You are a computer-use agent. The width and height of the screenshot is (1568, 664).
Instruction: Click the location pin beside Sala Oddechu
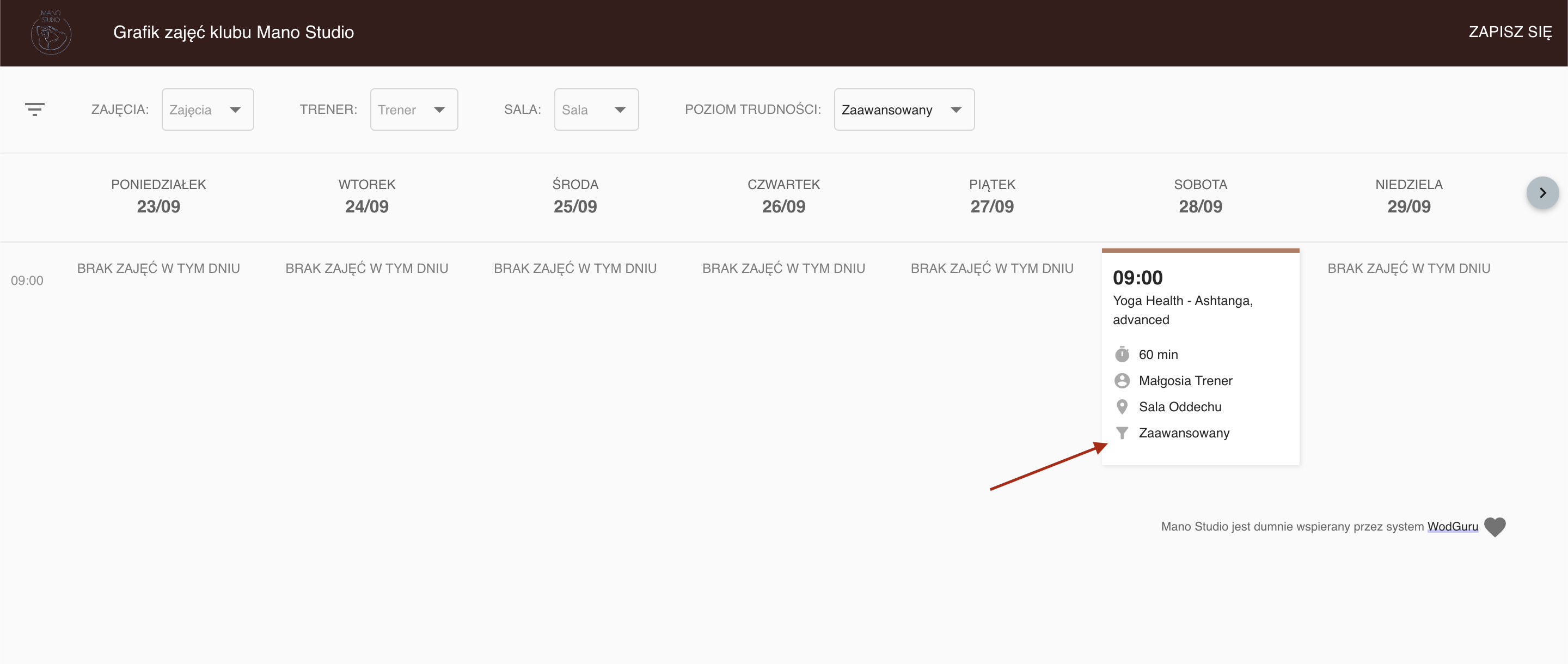[1122, 407]
